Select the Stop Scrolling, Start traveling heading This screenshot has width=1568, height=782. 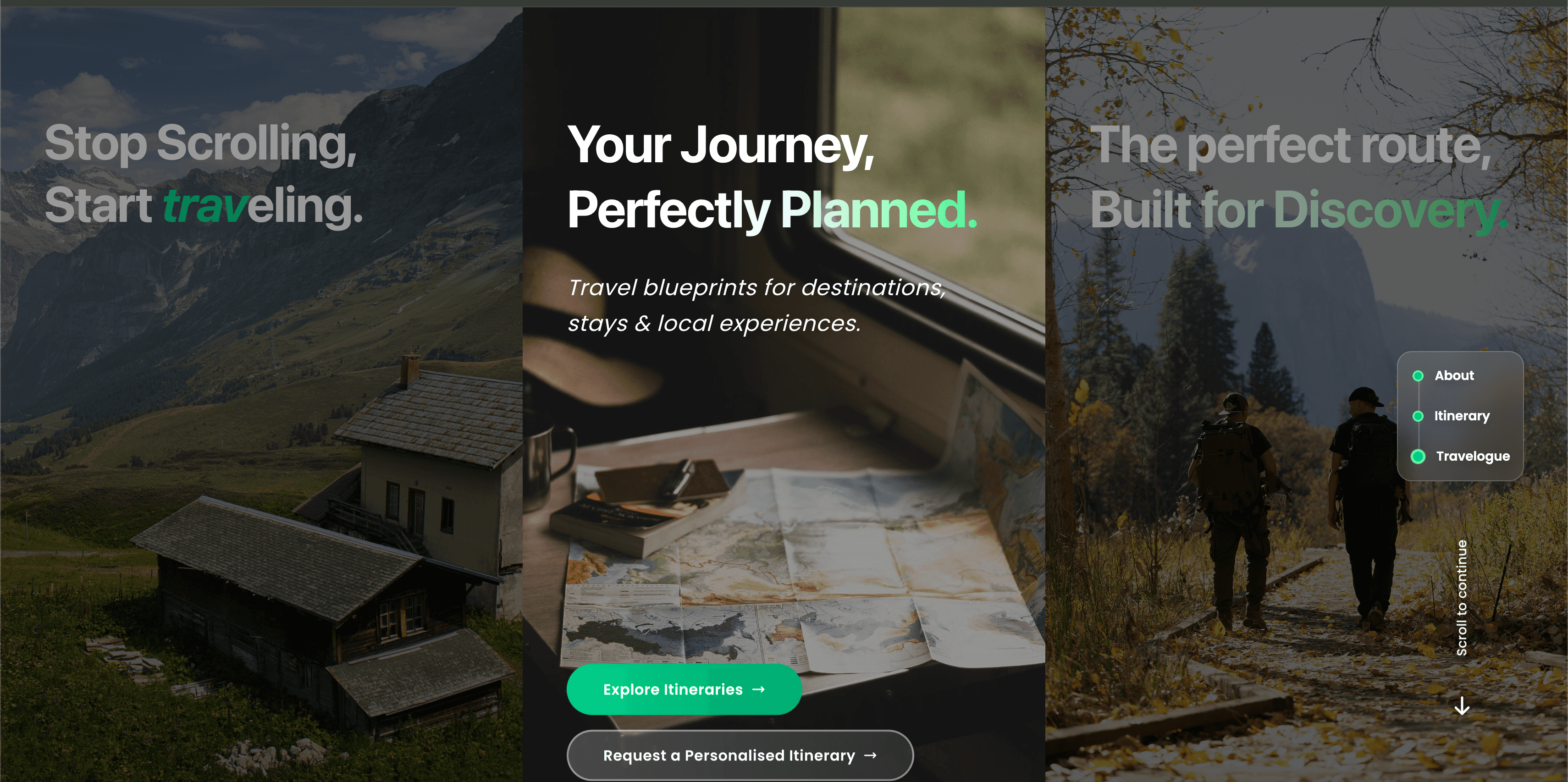pos(204,175)
